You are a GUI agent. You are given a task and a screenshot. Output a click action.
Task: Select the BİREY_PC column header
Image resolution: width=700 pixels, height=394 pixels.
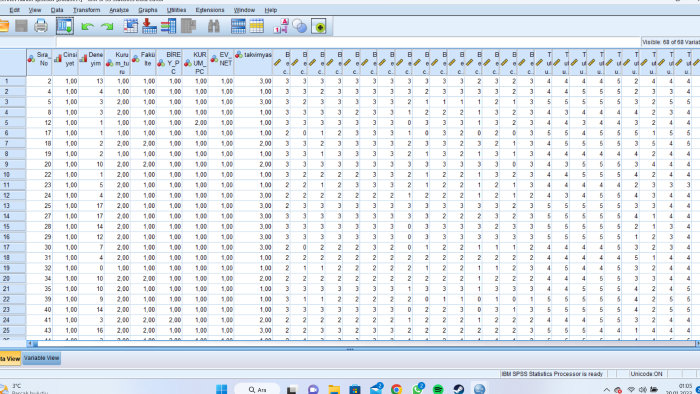(169, 62)
